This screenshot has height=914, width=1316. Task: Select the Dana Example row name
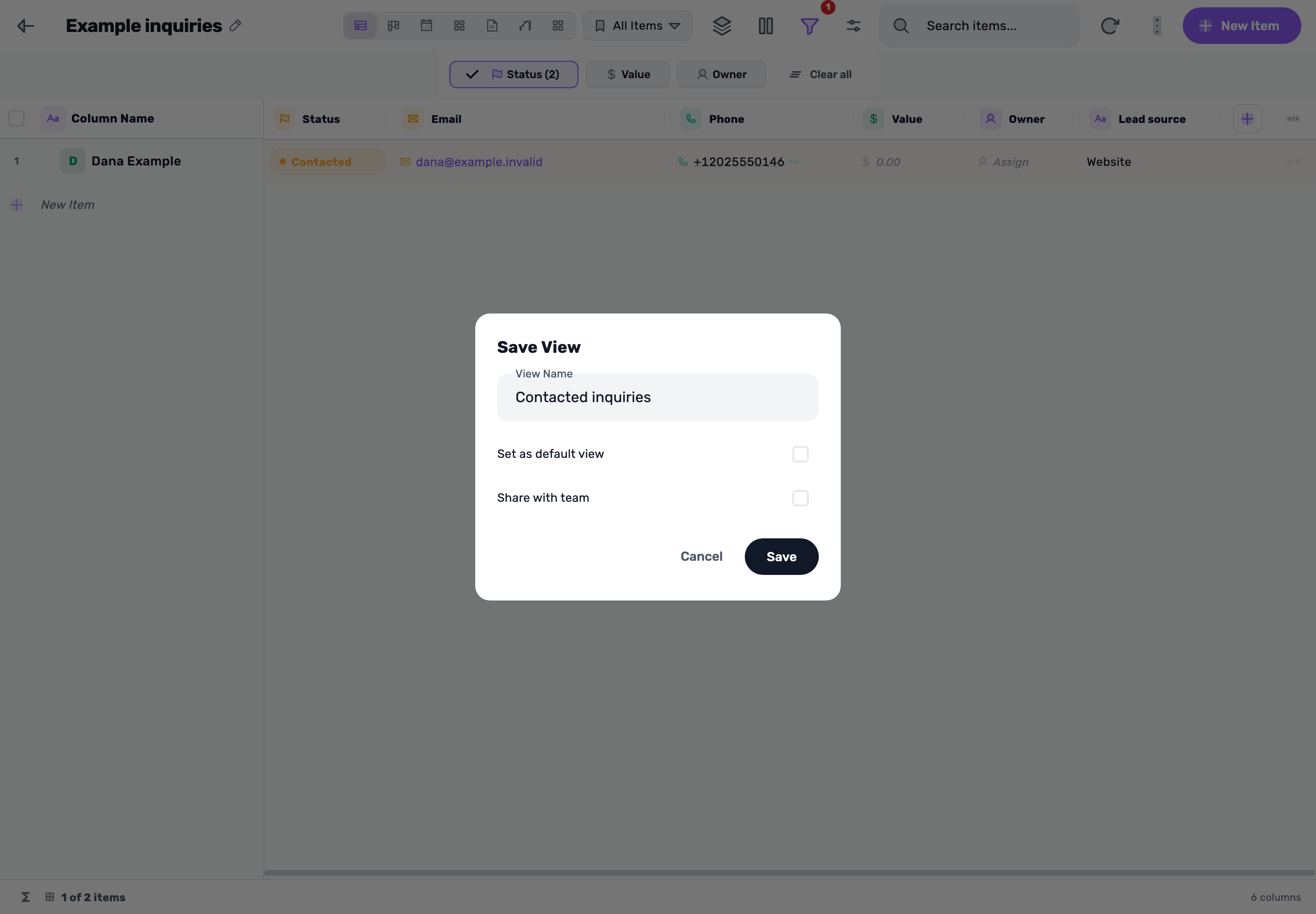pyautogui.click(x=136, y=161)
